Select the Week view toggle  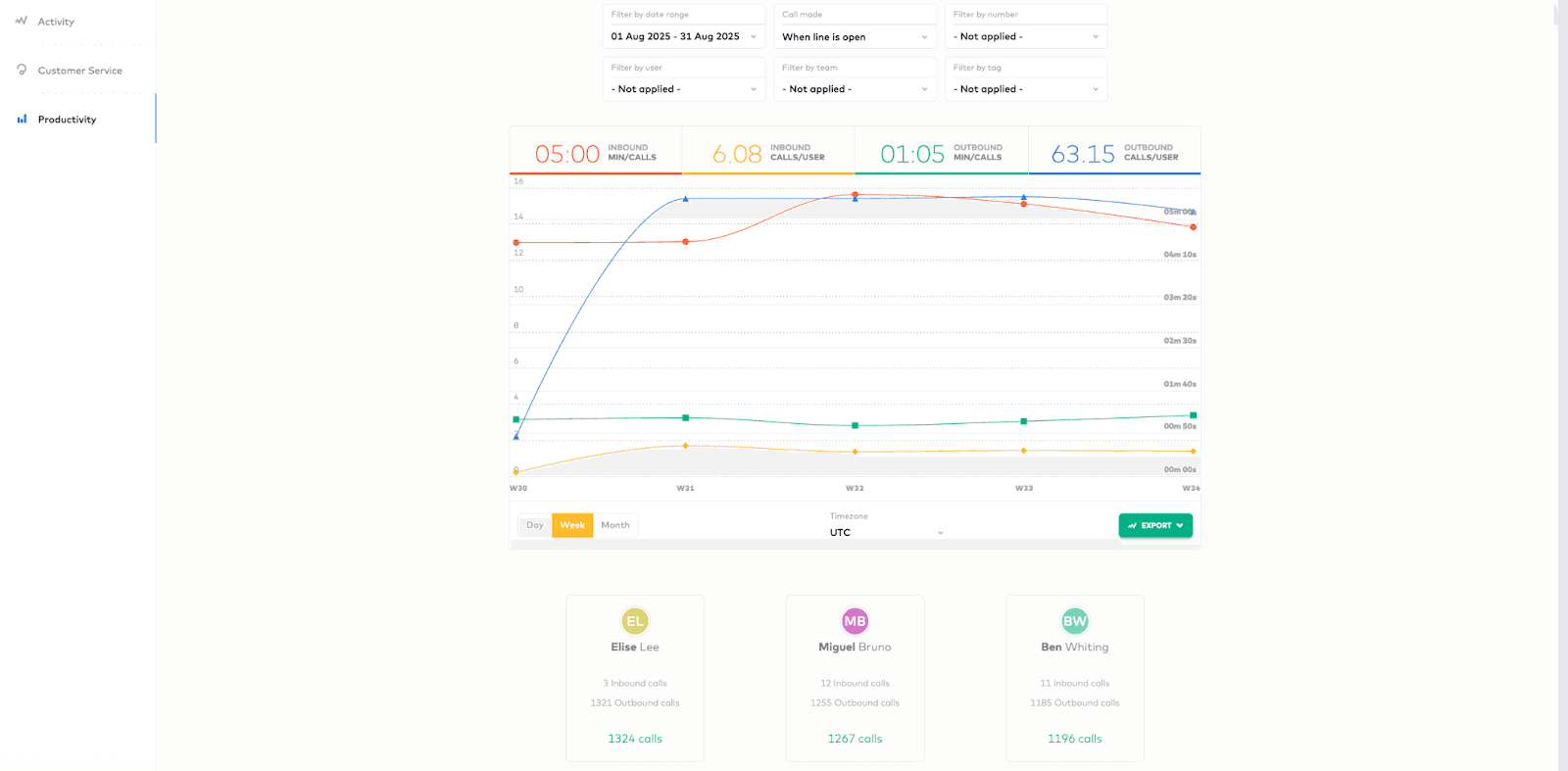pyautogui.click(x=572, y=525)
